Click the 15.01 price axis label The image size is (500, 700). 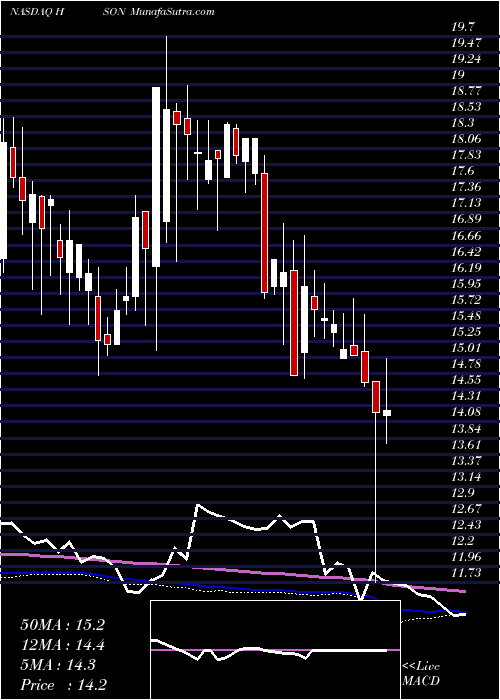point(465,348)
